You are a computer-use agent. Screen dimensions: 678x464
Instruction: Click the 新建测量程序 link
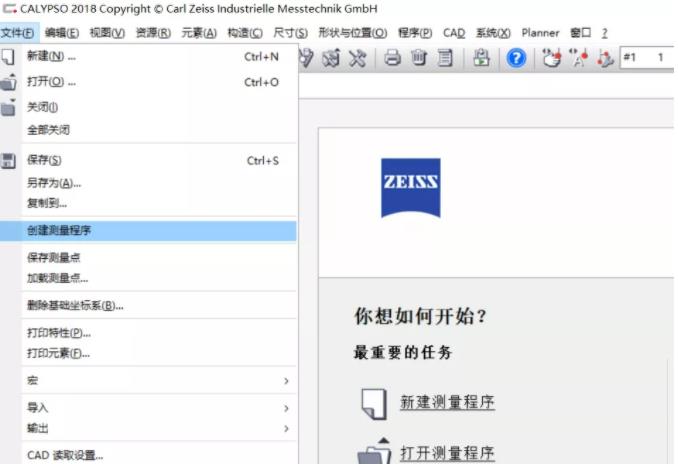pyautogui.click(x=447, y=402)
